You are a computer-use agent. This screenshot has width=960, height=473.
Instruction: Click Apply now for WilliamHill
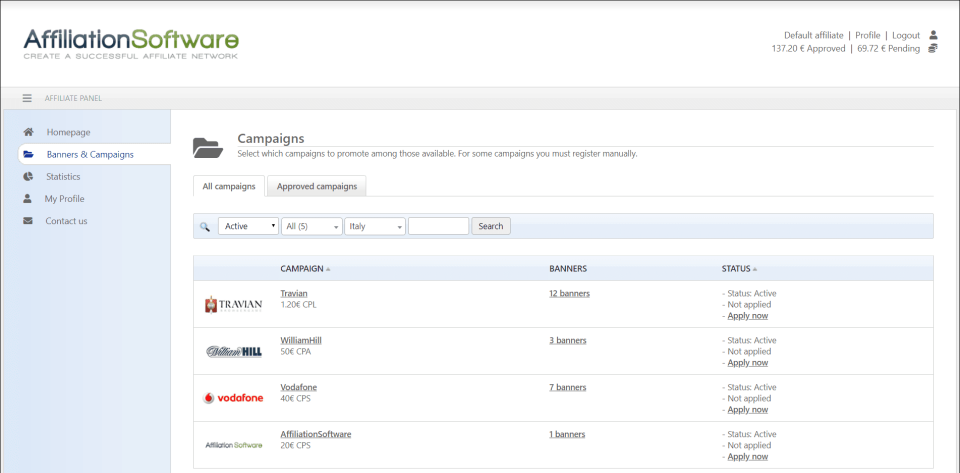click(x=748, y=363)
